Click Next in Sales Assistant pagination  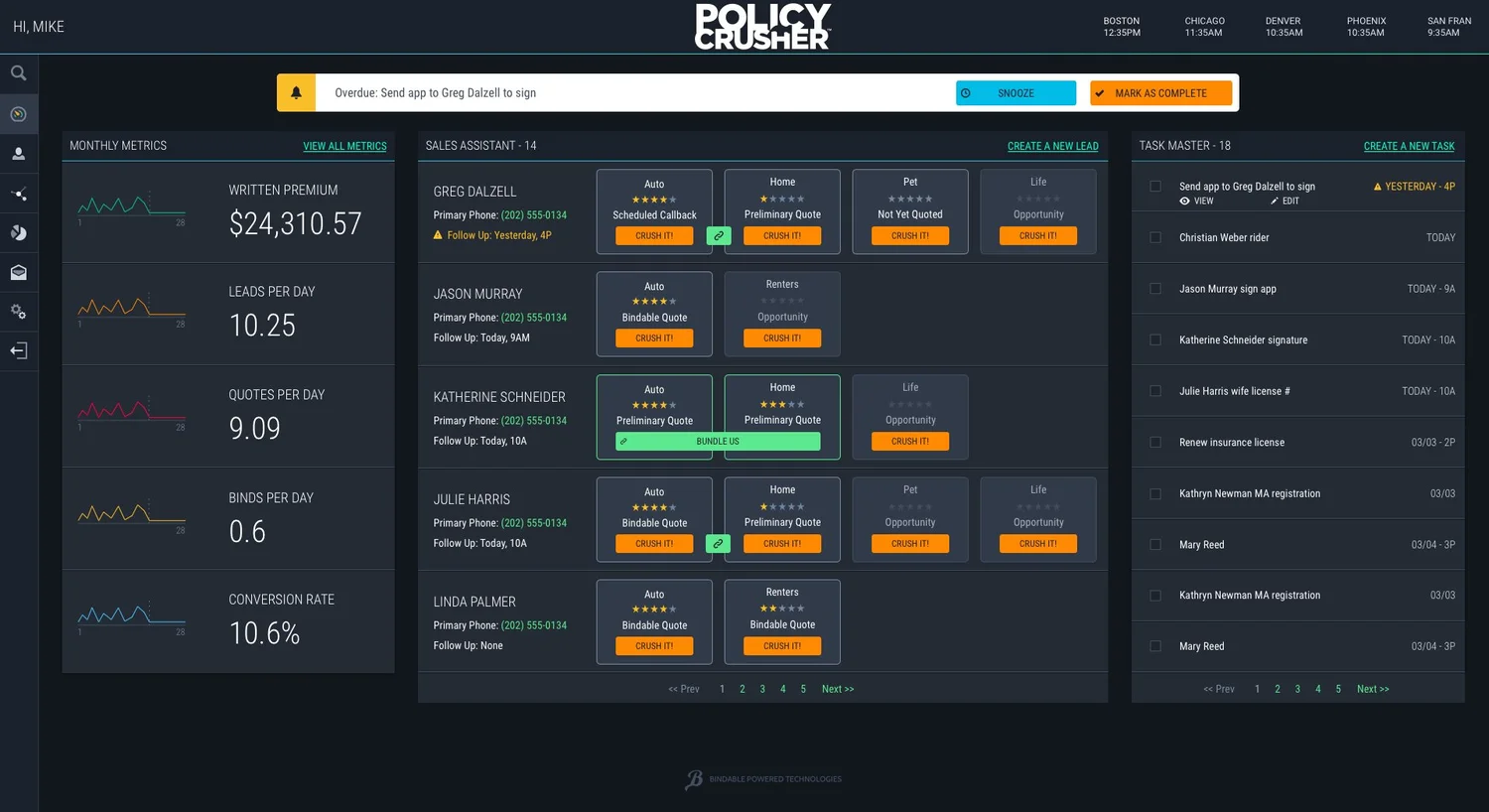pyautogui.click(x=838, y=689)
